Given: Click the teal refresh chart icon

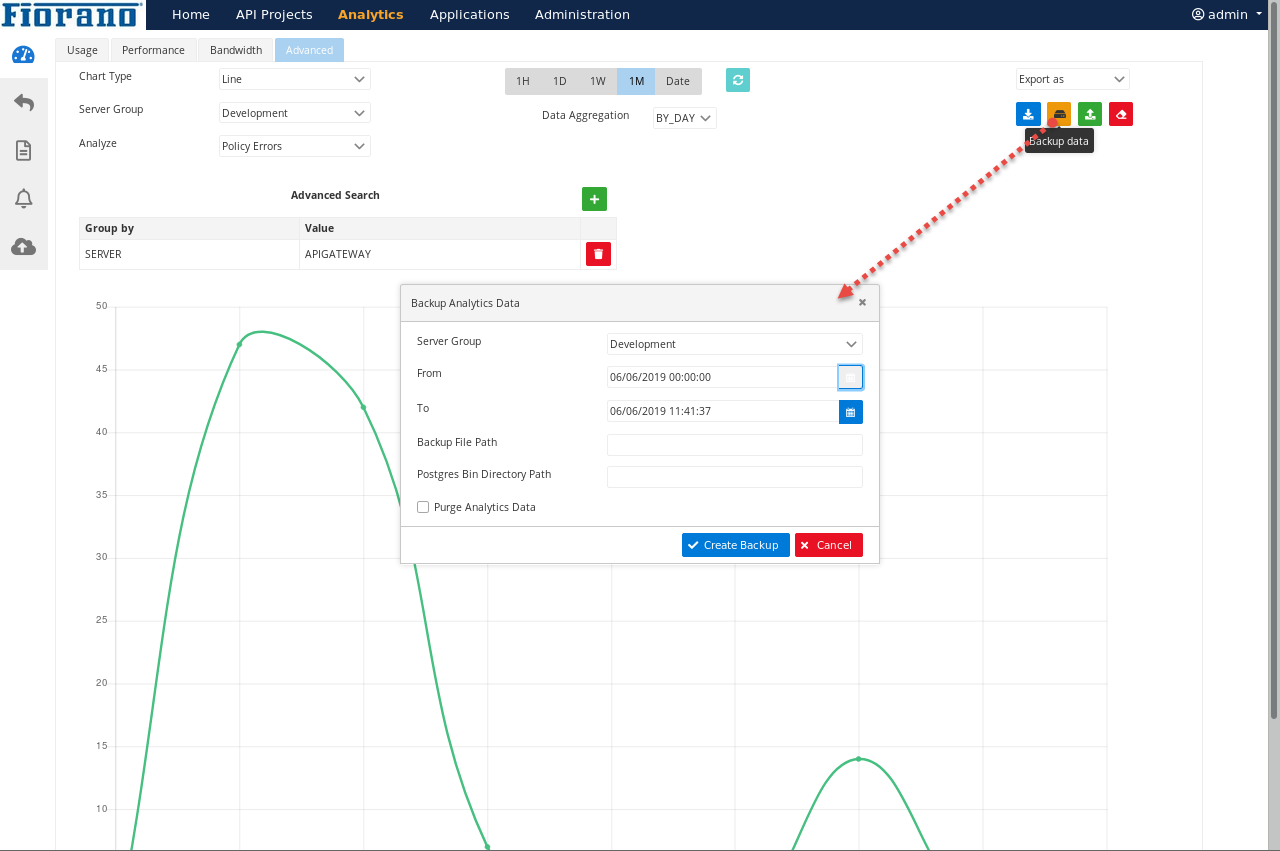Looking at the screenshot, I should pos(738,80).
